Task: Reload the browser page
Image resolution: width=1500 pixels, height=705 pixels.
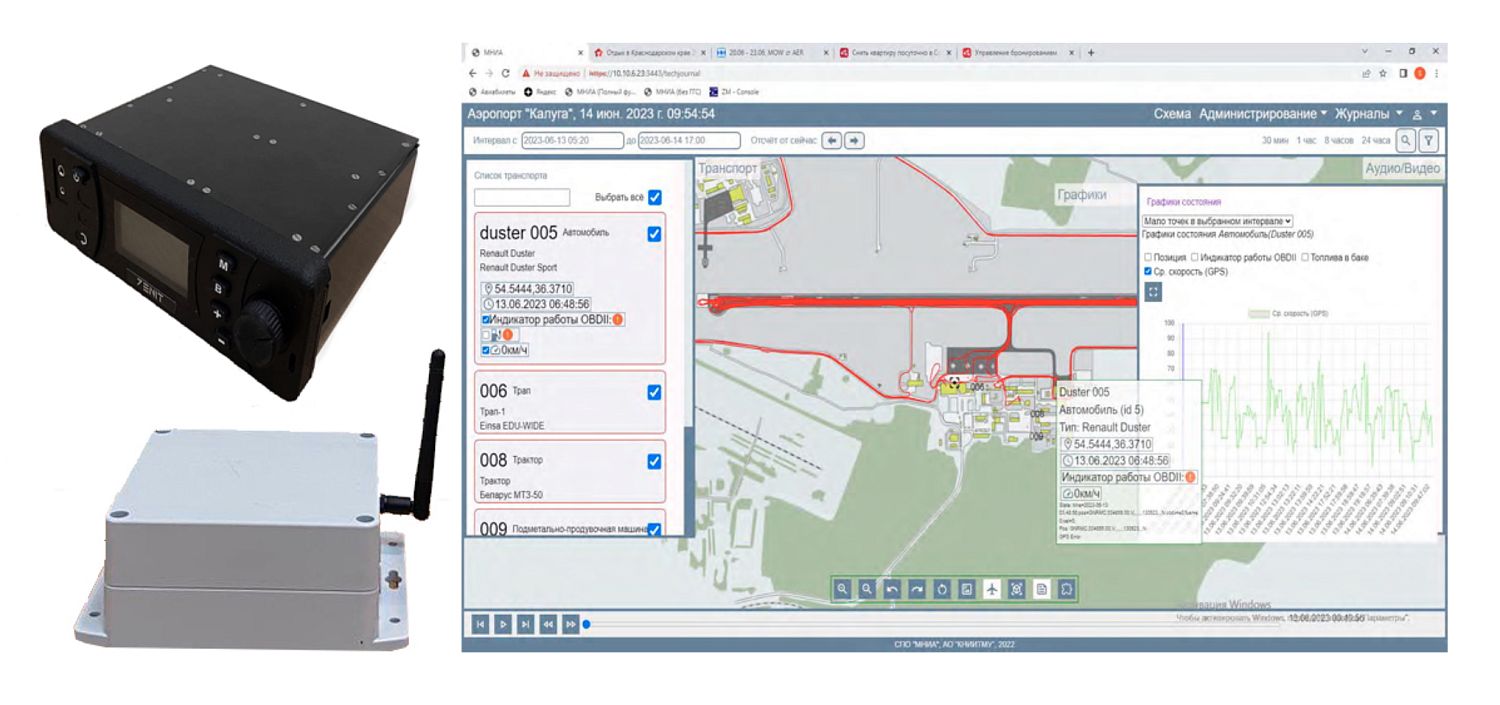Action: (506, 73)
